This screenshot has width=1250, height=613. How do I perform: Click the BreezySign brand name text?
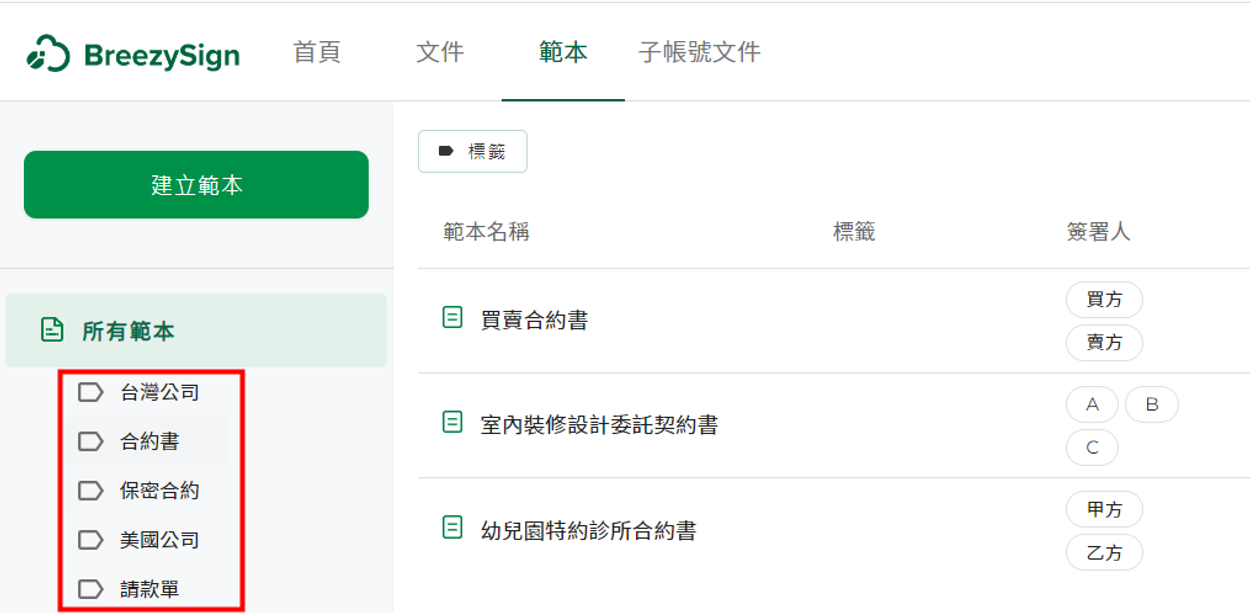(162, 55)
